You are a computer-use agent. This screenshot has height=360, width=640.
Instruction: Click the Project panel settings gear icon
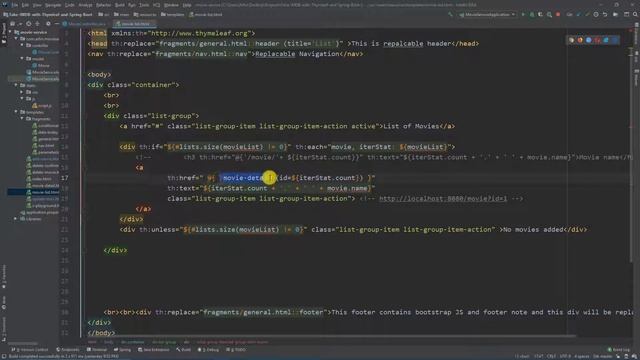48,24
